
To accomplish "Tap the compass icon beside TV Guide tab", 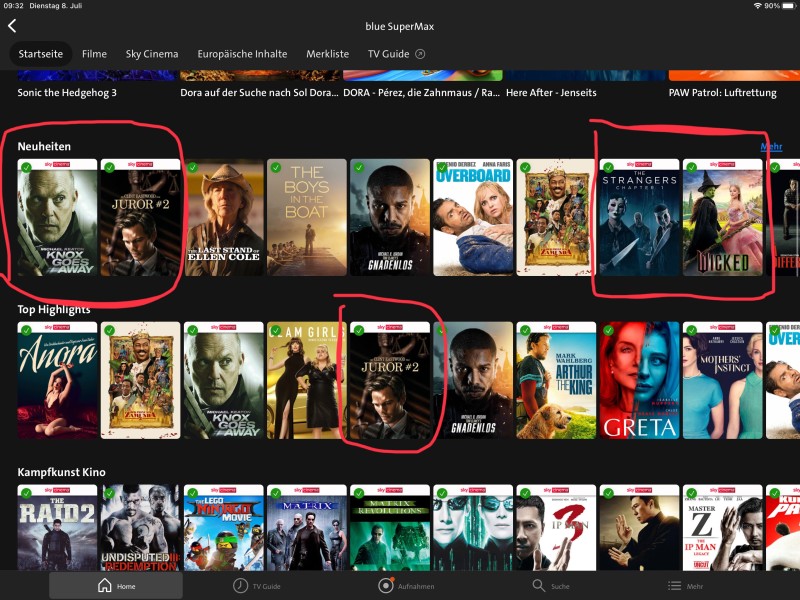I will click(420, 54).
